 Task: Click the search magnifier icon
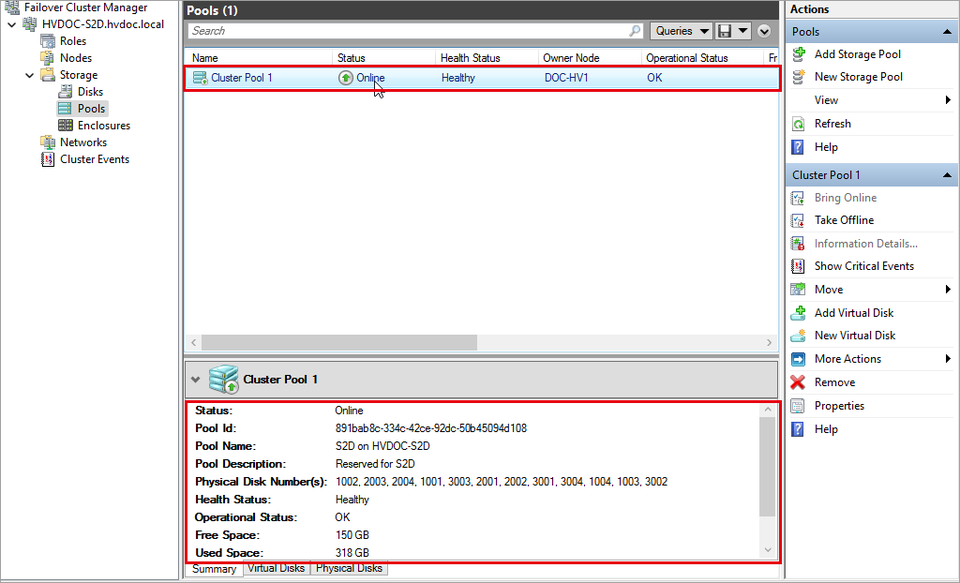click(635, 31)
